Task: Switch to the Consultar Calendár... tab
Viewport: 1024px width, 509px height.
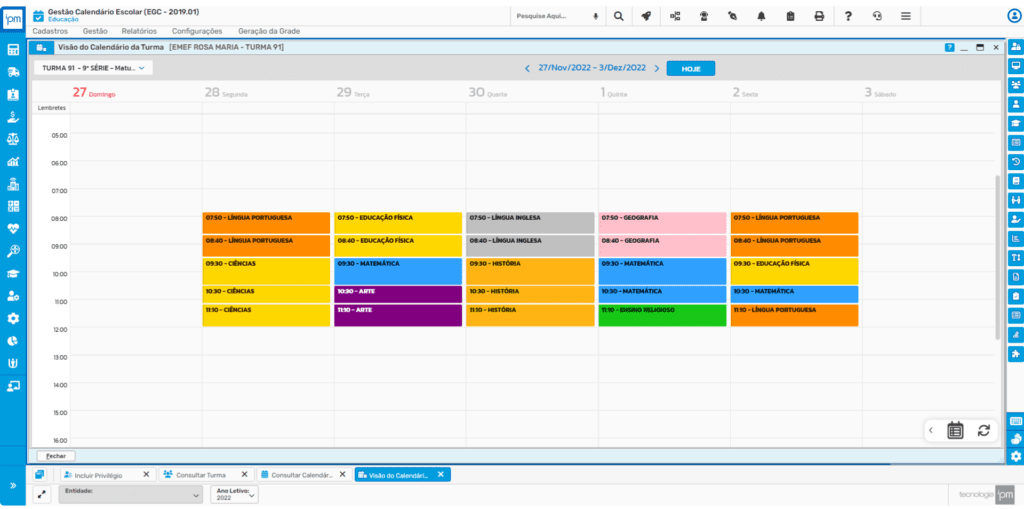Action: pos(303,475)
